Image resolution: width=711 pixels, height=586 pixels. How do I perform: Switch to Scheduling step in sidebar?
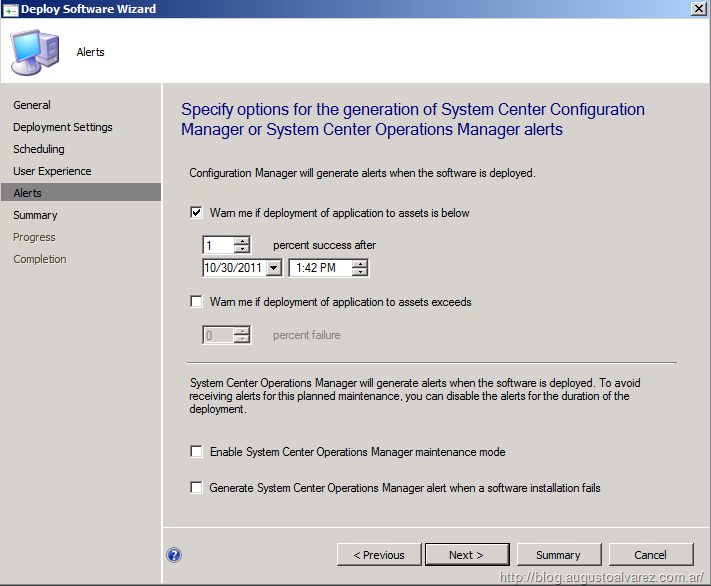click(39, 149)
